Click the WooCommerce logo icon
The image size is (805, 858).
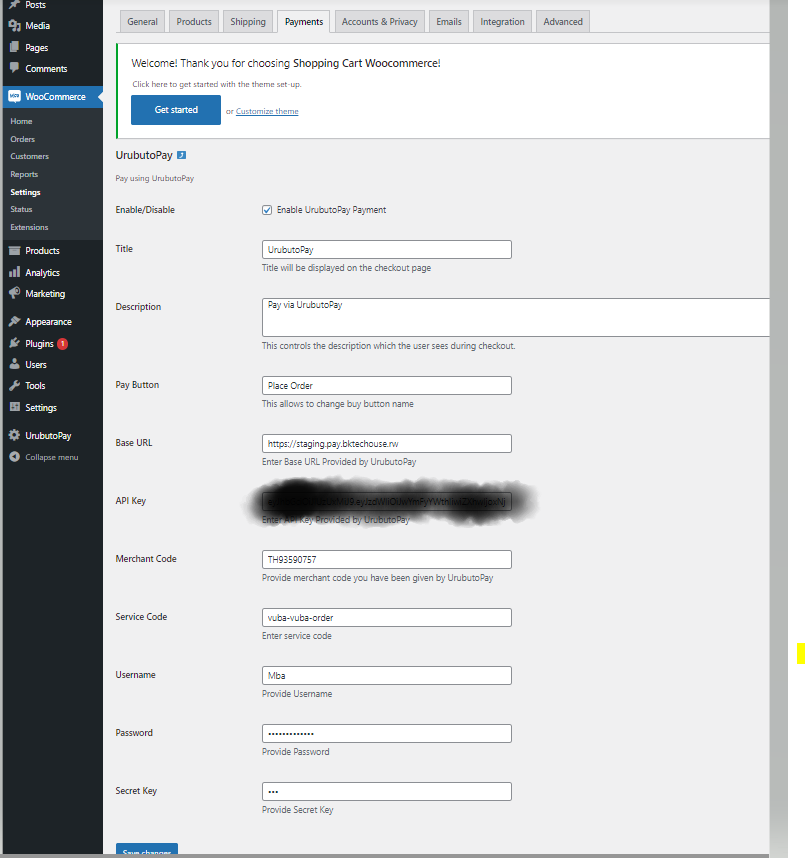pos(15,96)
